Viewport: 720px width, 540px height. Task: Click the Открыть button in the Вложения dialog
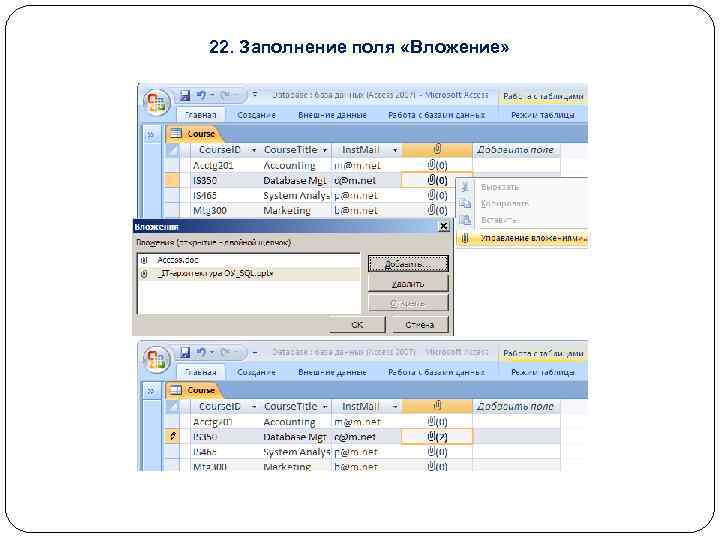pyautogui.click(x=408, y=303)
